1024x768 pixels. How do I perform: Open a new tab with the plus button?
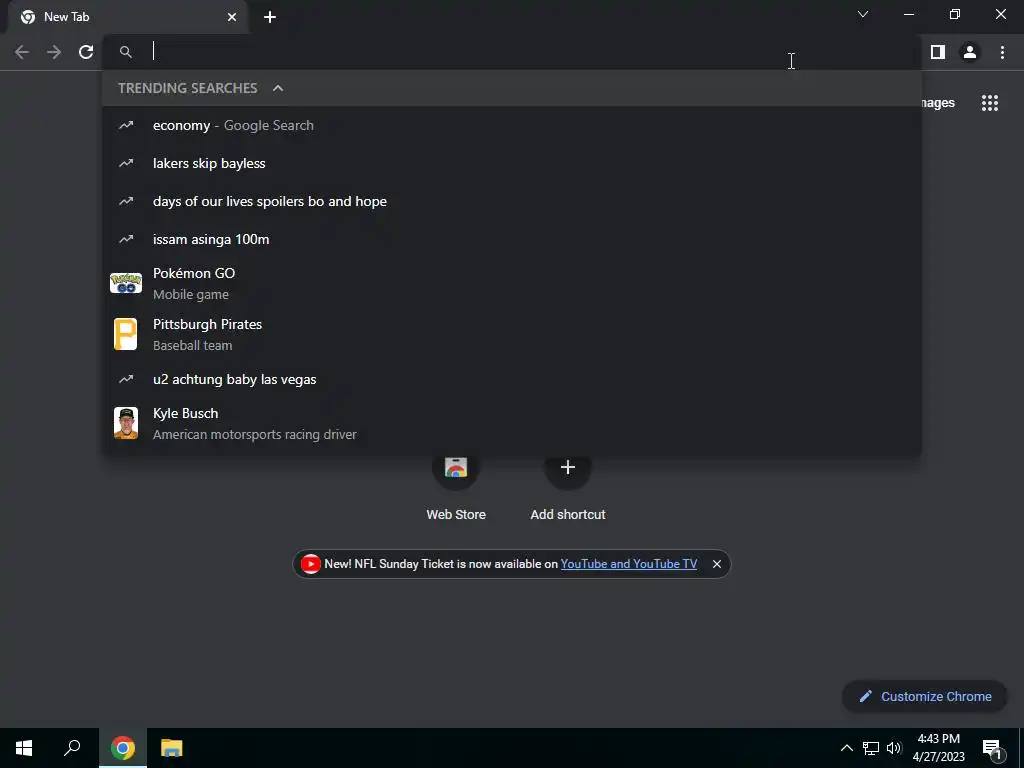270,17
